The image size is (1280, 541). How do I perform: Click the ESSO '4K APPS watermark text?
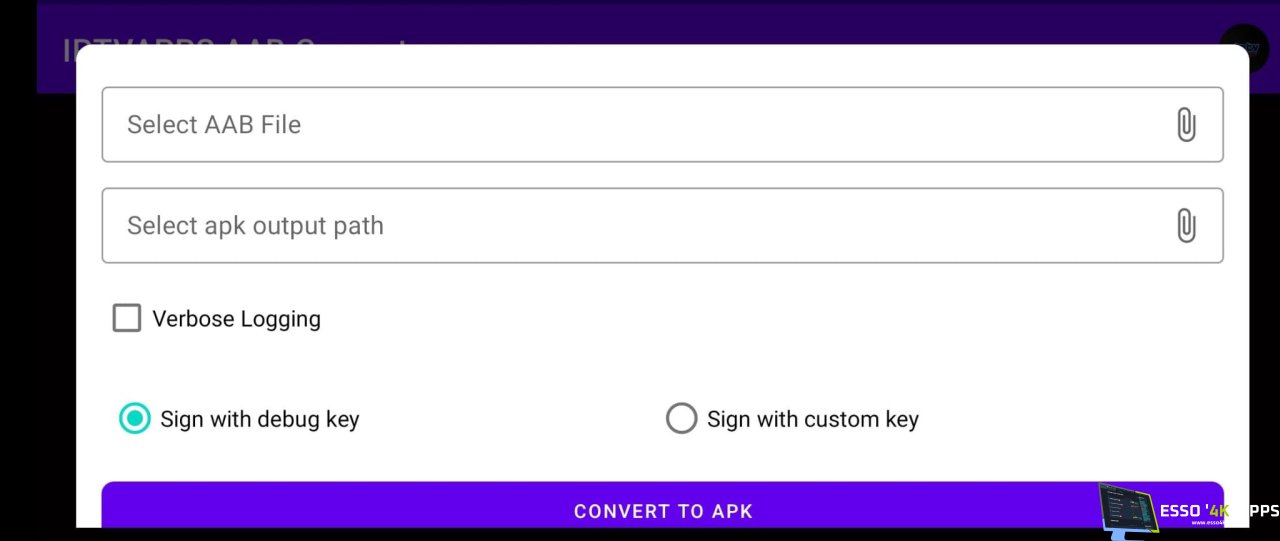coord(1218,511)
